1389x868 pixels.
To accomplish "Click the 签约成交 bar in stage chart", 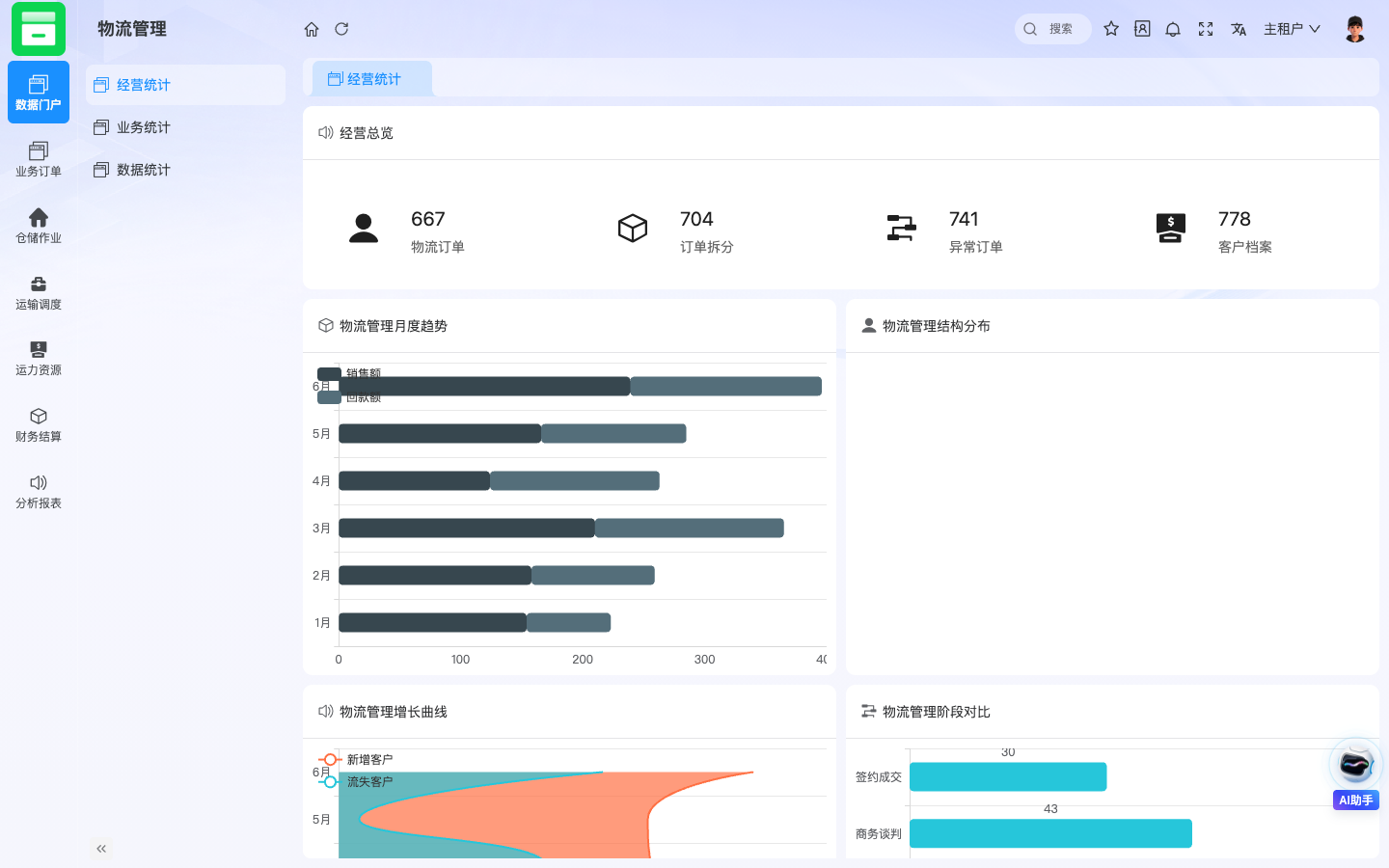I will point(1008,776).
